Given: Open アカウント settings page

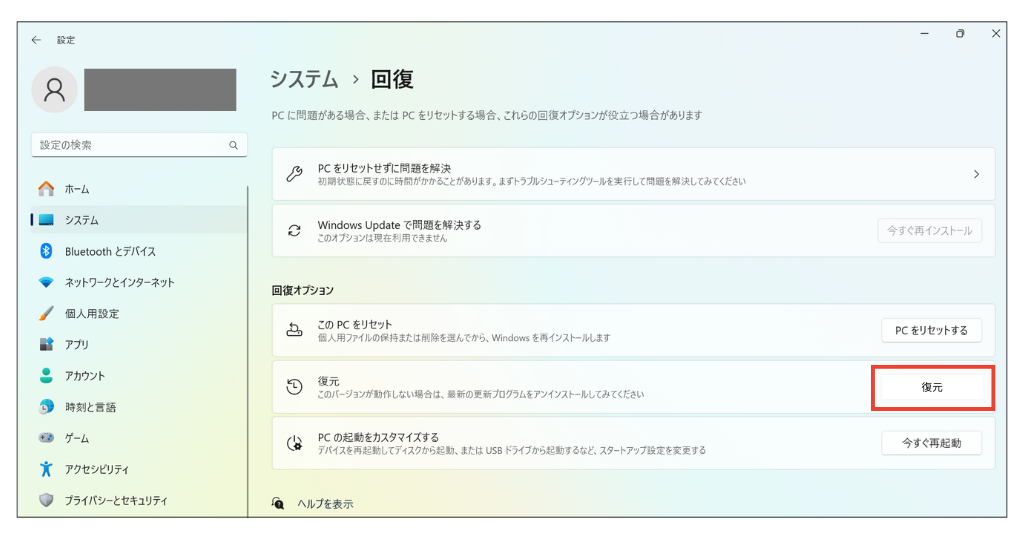Looking at the screenshot, I should (x=139, y=375).
